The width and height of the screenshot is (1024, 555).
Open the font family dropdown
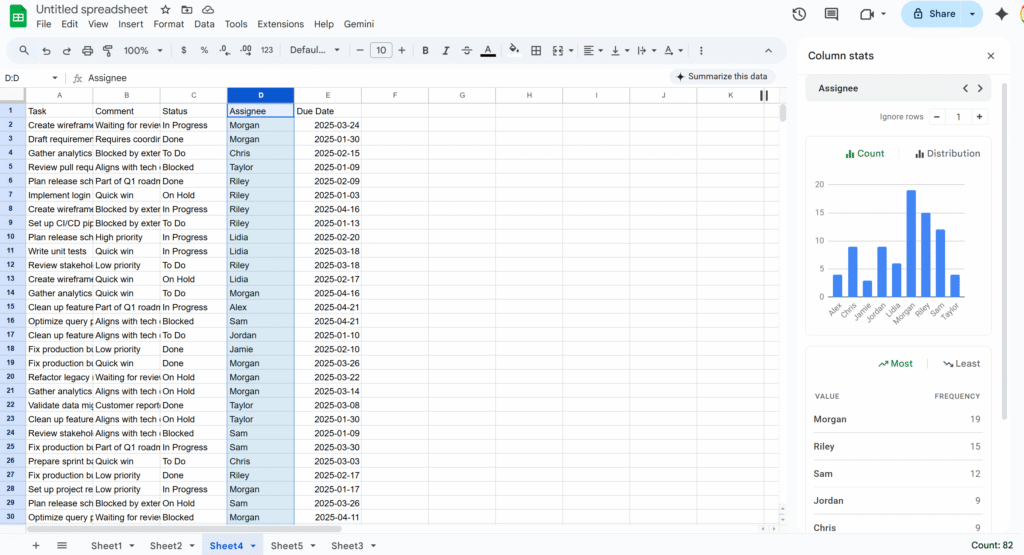(x=315, y=50)
